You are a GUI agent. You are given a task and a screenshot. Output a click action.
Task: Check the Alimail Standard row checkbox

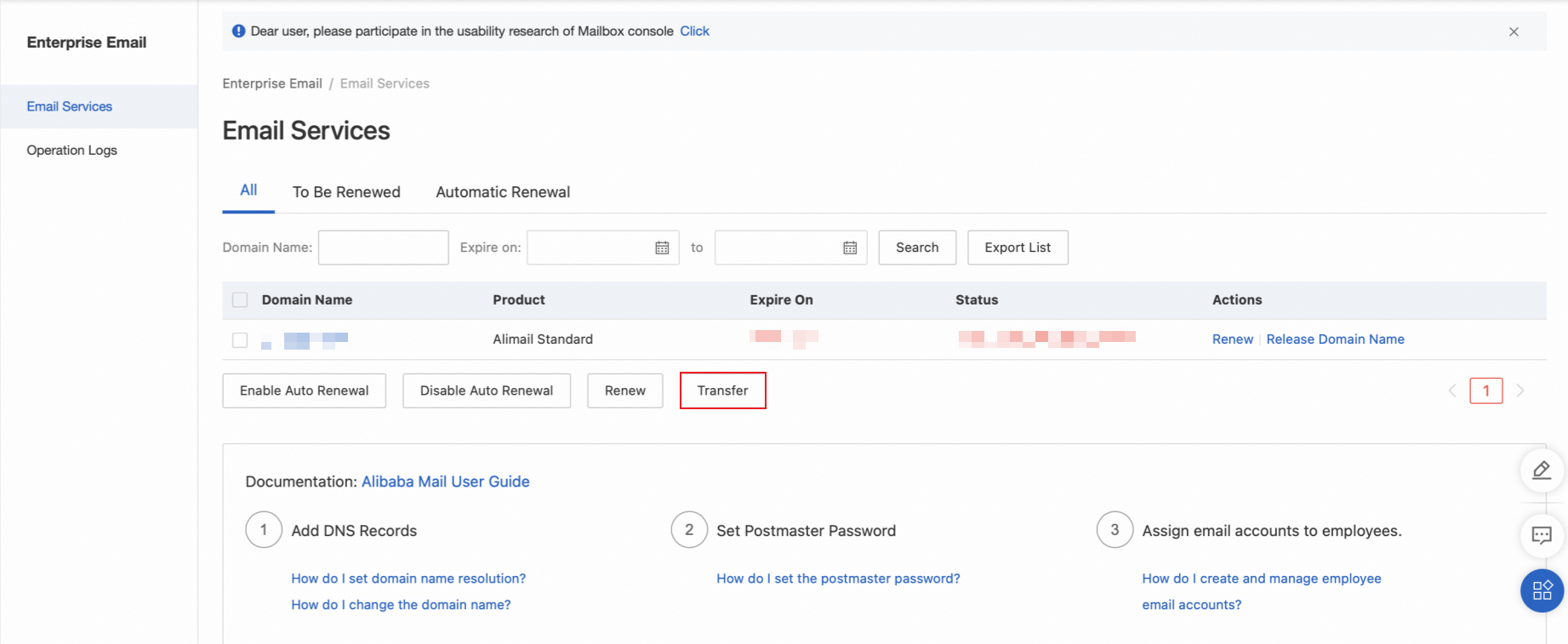point(240,339)
